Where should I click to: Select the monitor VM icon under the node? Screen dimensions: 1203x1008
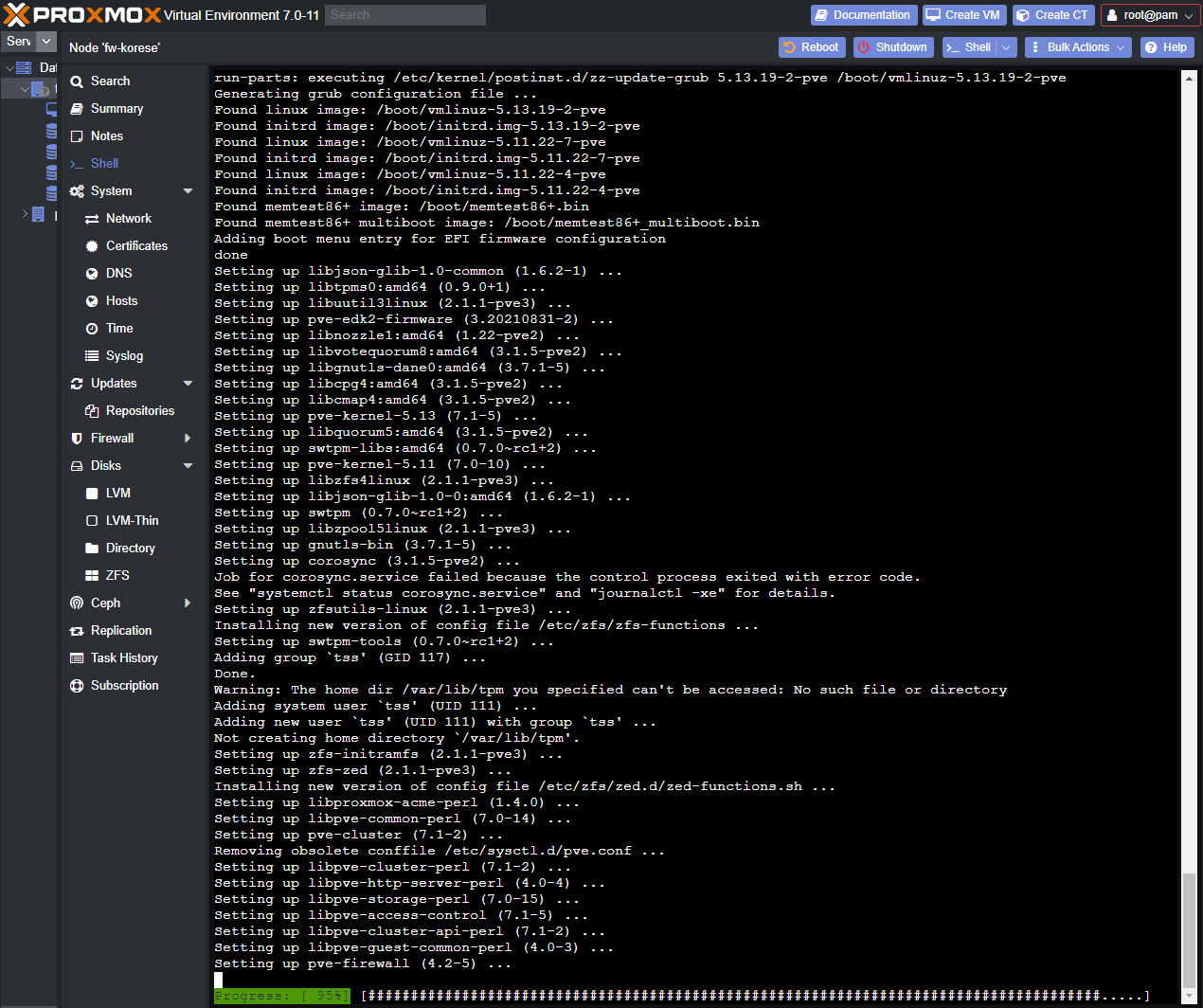(52, 110)
